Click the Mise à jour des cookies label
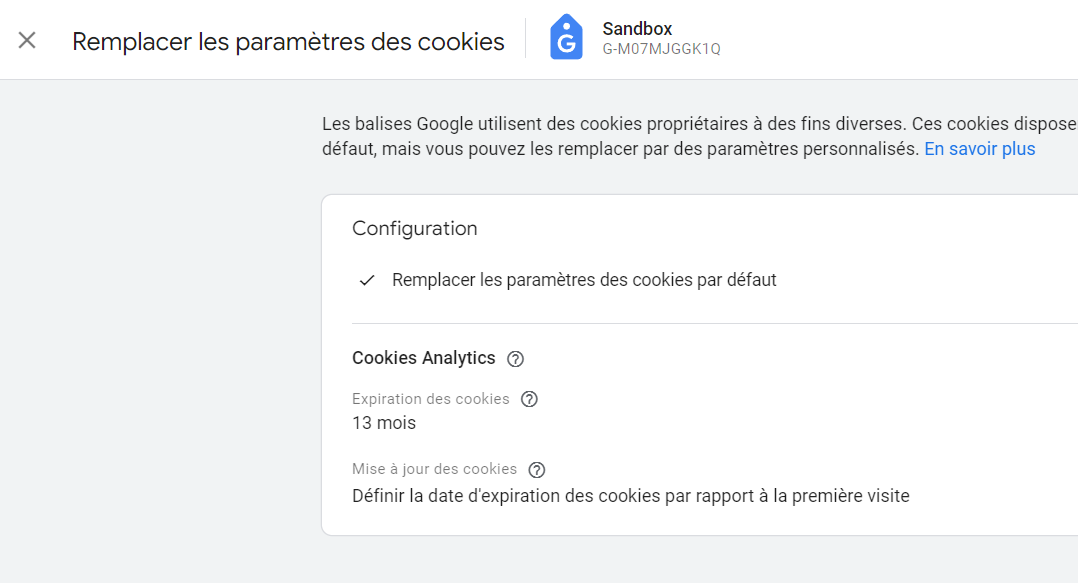The image size is (1078, 583). point(434,469)
